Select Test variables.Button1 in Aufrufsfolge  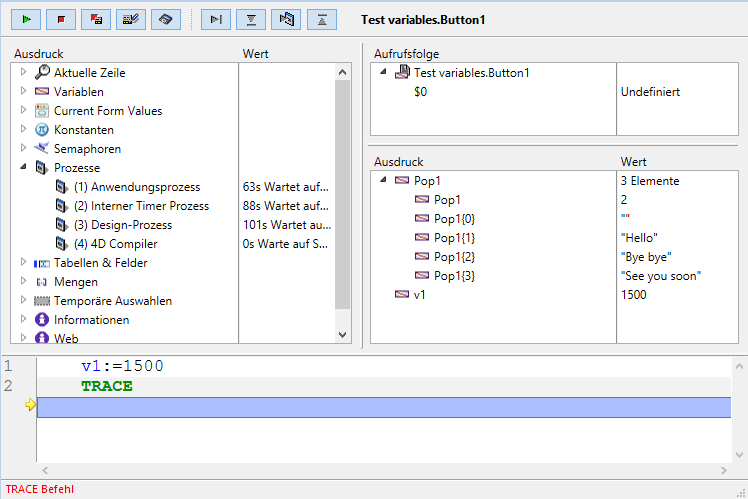tap(471, 73)
